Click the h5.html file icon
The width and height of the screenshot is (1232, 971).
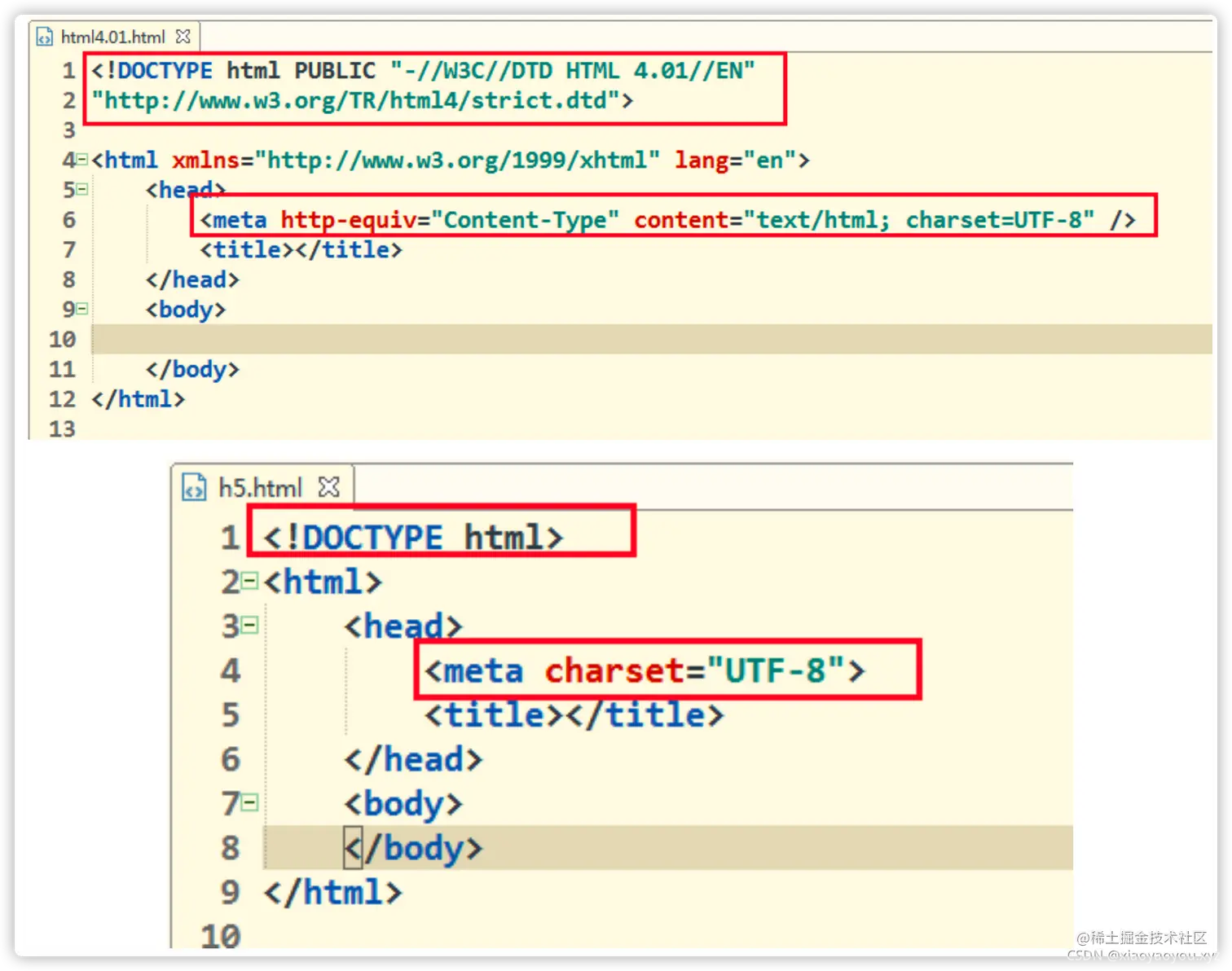194,487
